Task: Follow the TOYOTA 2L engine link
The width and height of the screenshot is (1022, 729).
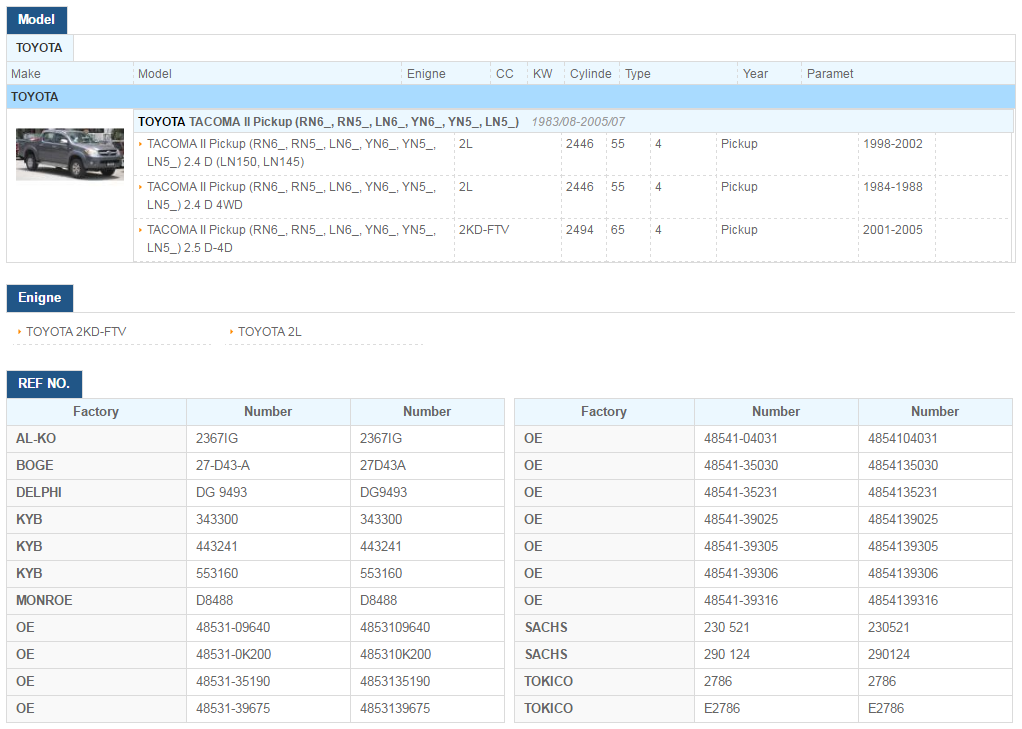Action: [x=270, y=332]
